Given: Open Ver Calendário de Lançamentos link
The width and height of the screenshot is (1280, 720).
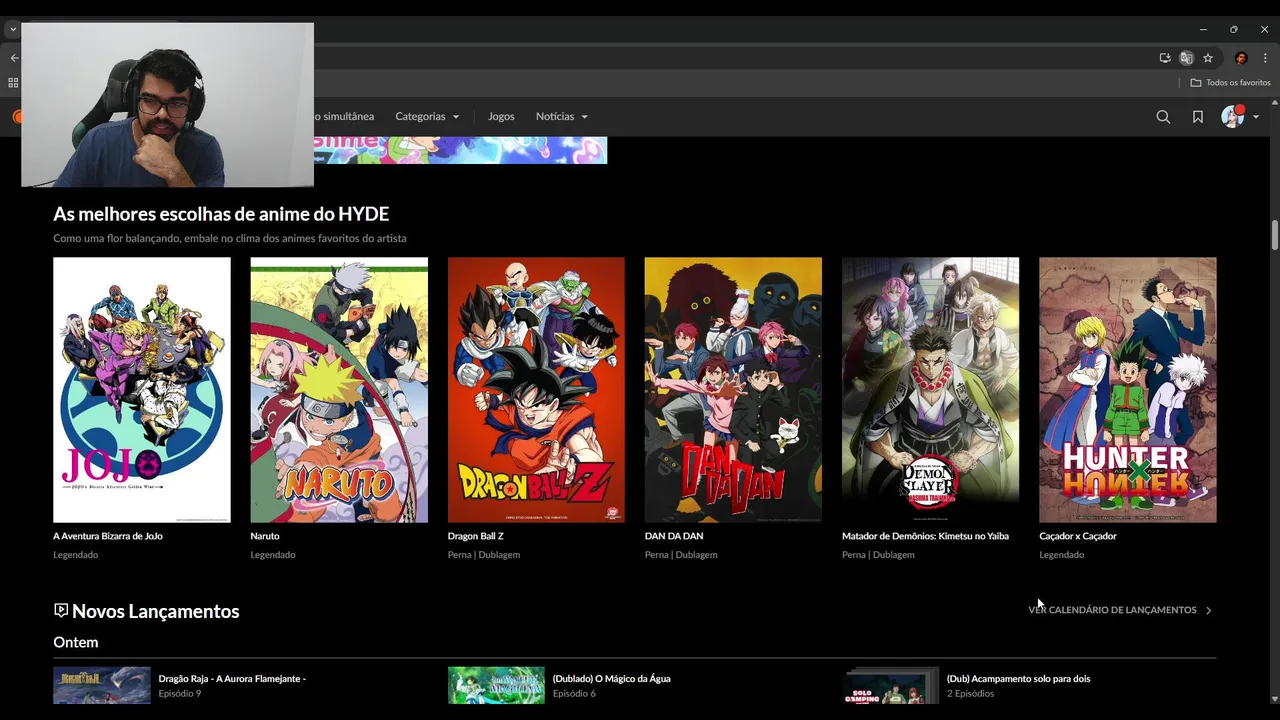Looking at the screenshot, I should tap(1112, 610).
